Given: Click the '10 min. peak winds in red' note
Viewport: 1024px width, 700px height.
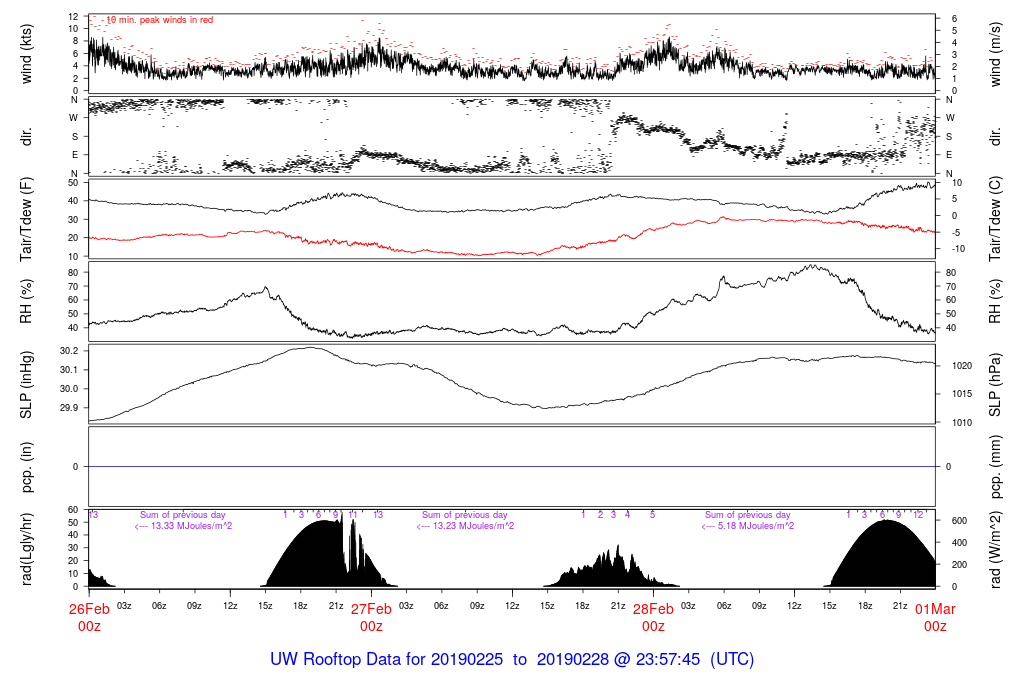Looking at the screenshot, I should [x=159, y=20].
